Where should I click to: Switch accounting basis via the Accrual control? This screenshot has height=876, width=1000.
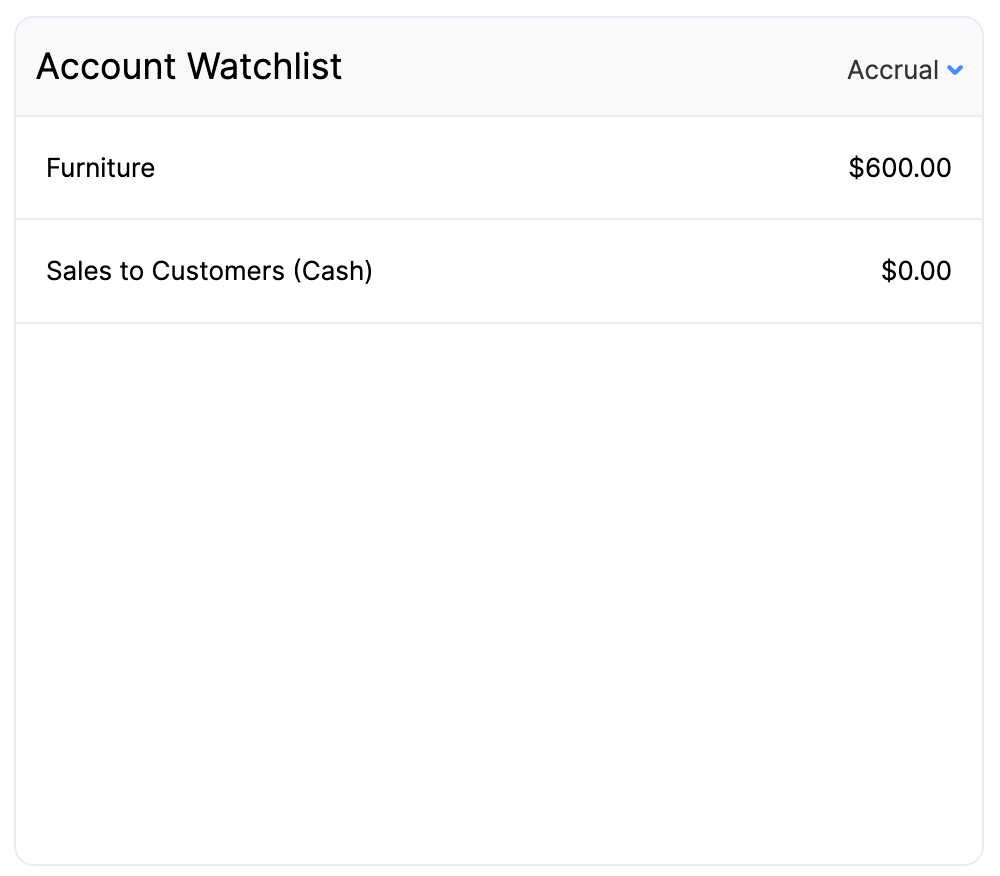tap(905, 70)
